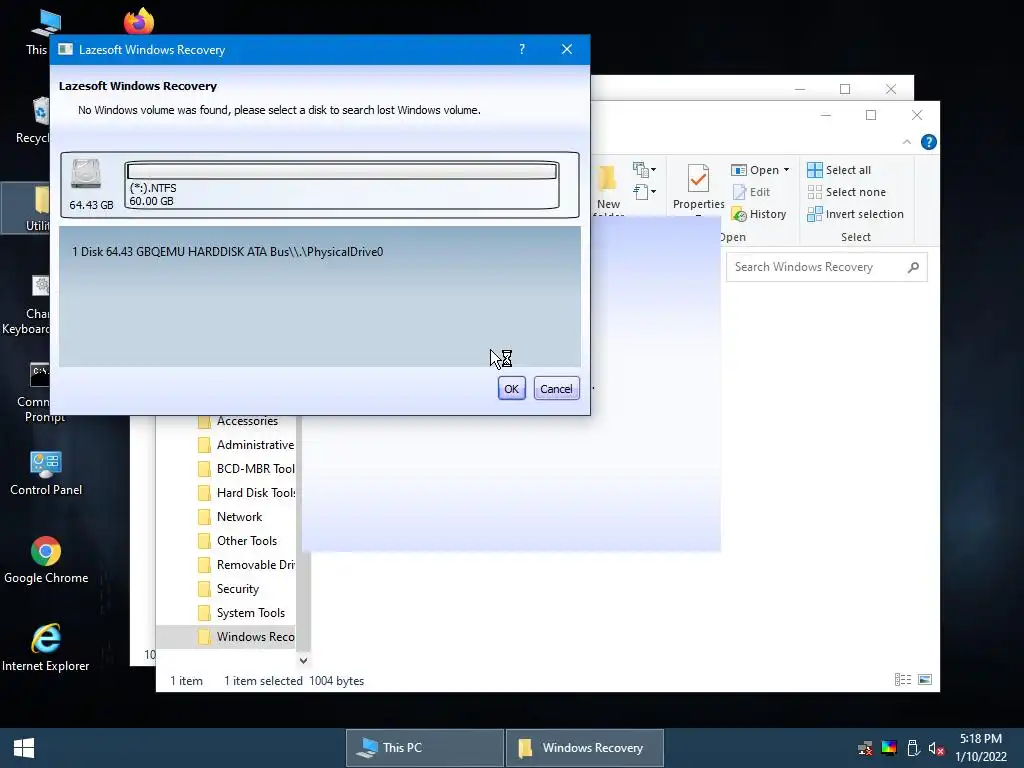Expand the Open dropdown arrow in ribbon
This screenshot has height=768, width=1024.
786,170
